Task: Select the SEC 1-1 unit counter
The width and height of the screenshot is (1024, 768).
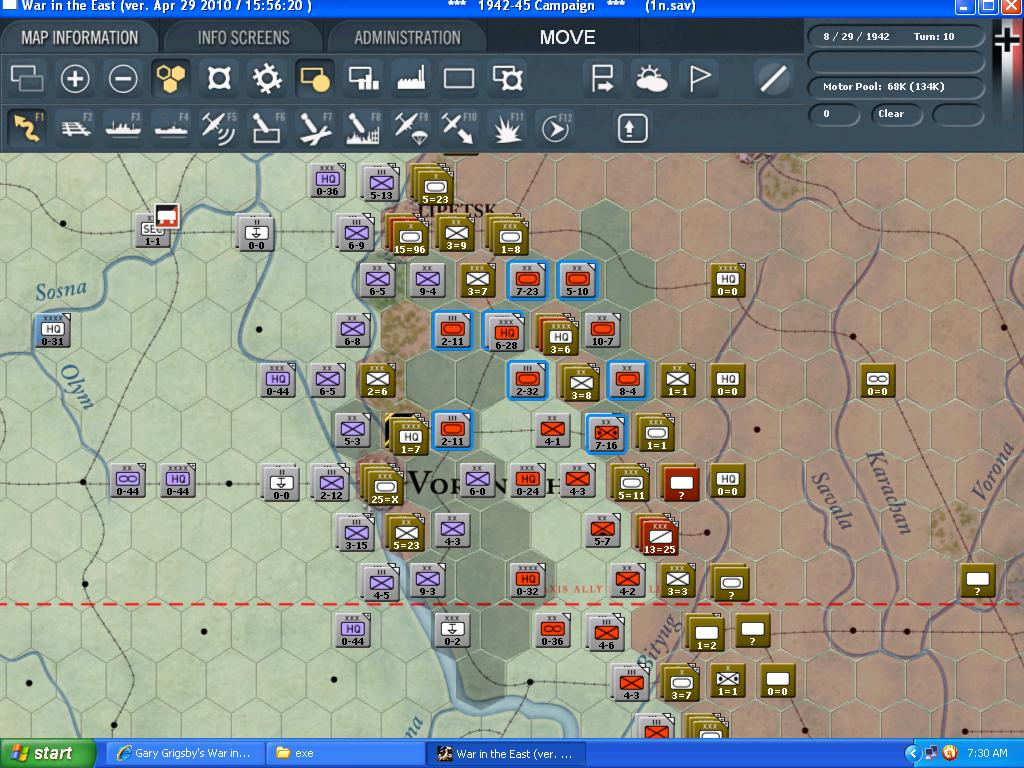Action: click(152, 231)
